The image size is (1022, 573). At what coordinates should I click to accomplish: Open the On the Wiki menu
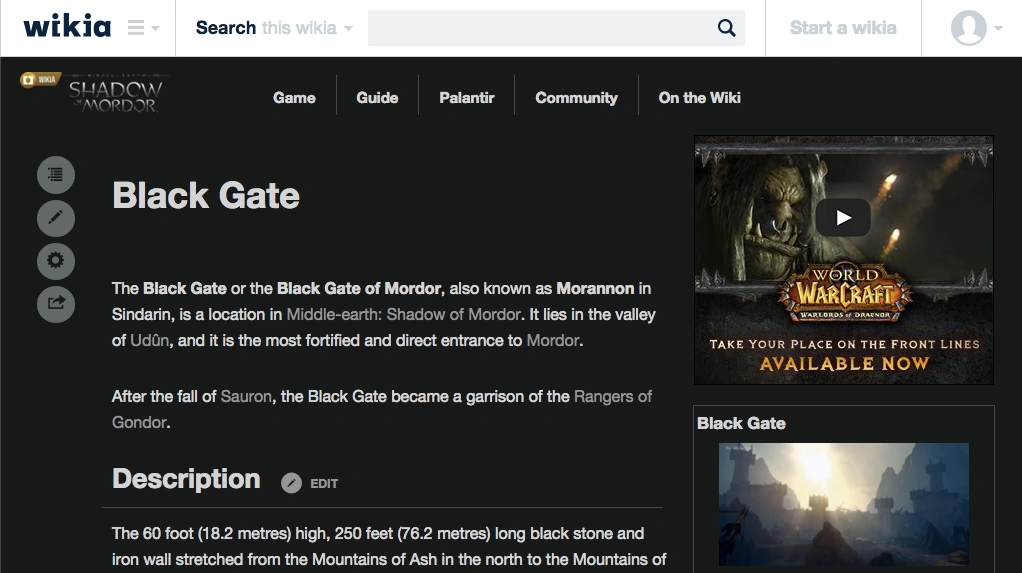[699, 98]
